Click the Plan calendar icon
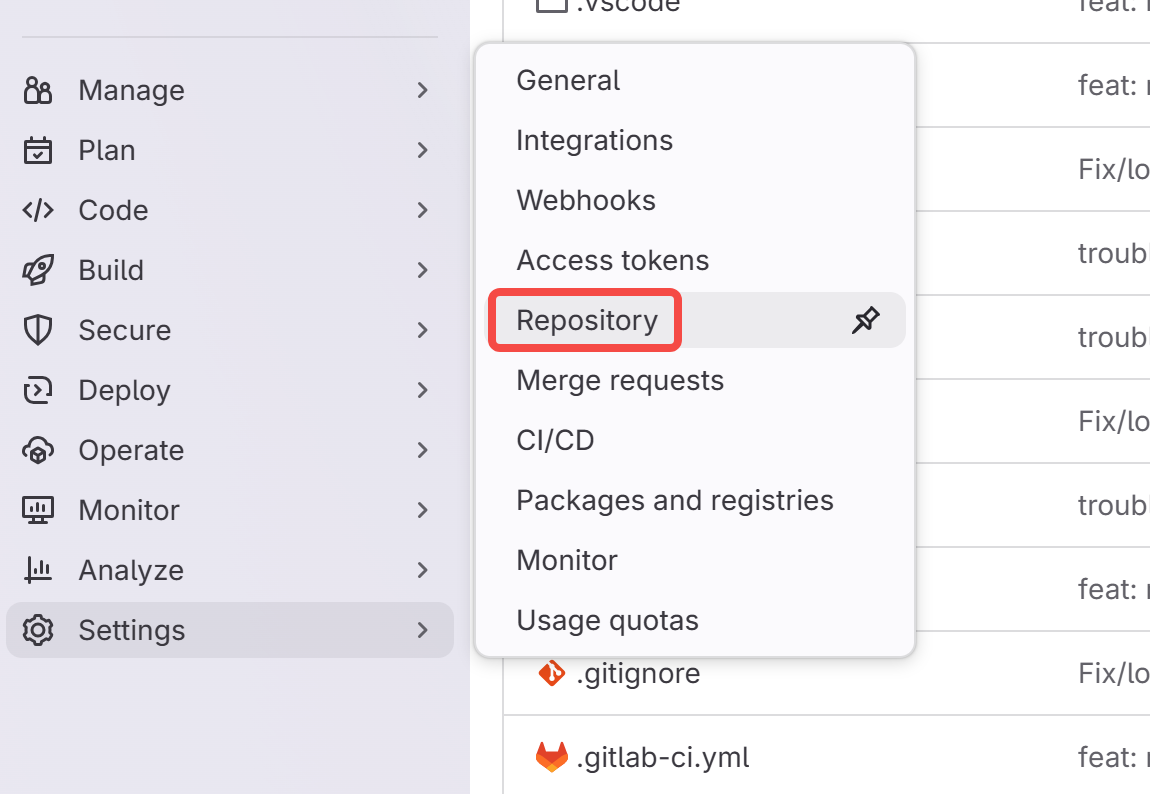The width and height of the screenshot is (1150, 794). pyautogui.click(x=37, y=150)
